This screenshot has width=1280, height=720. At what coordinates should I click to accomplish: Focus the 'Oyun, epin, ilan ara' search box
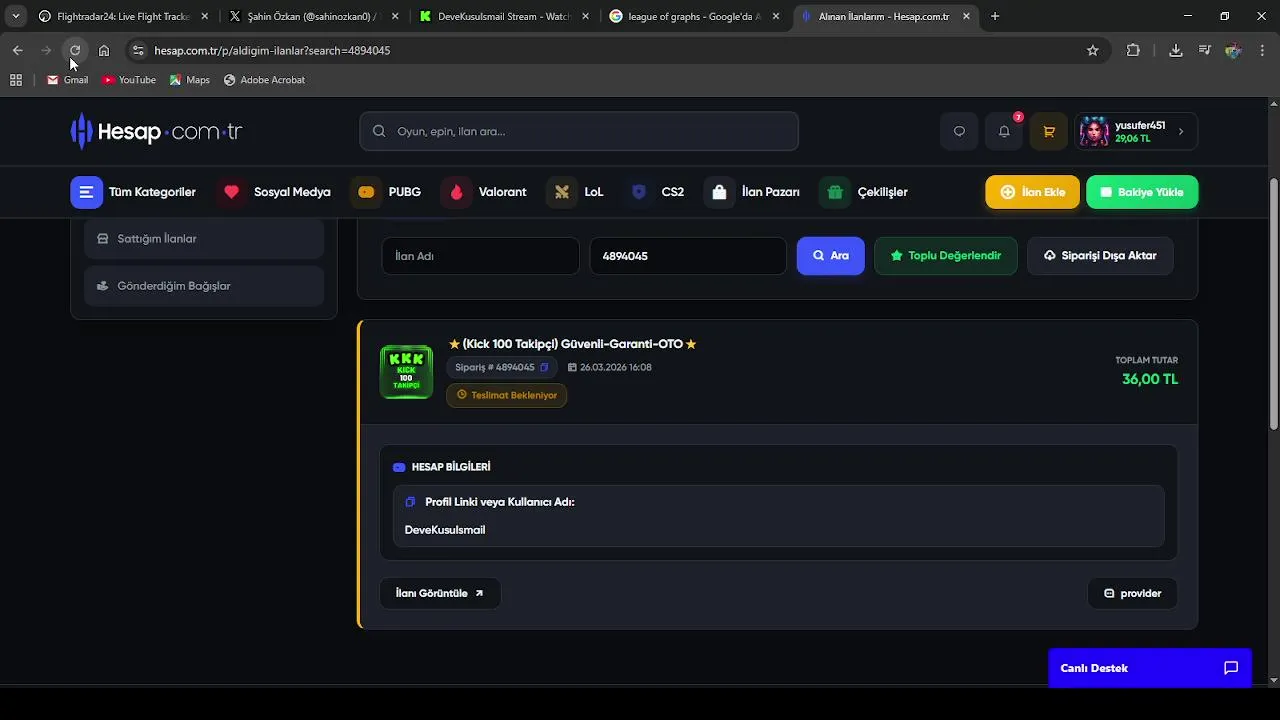[x=579, y=131]
